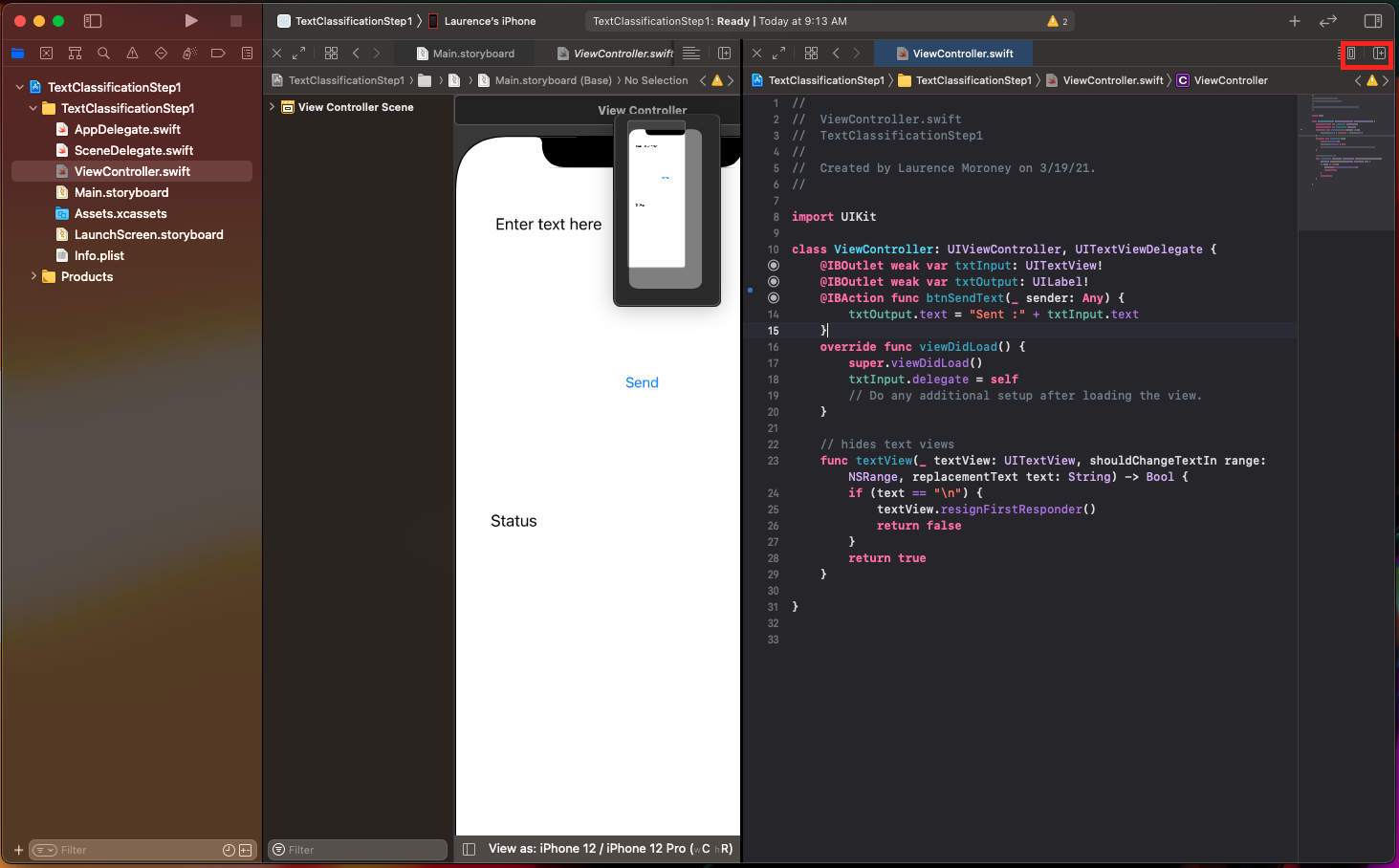Open the Issue navigator warning triangle
1399x868 pixels.
pos(132,54)
